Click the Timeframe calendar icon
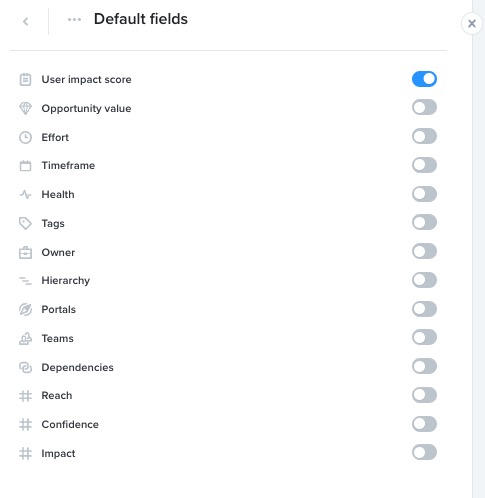The image size is (485, 498). [25, 166]
